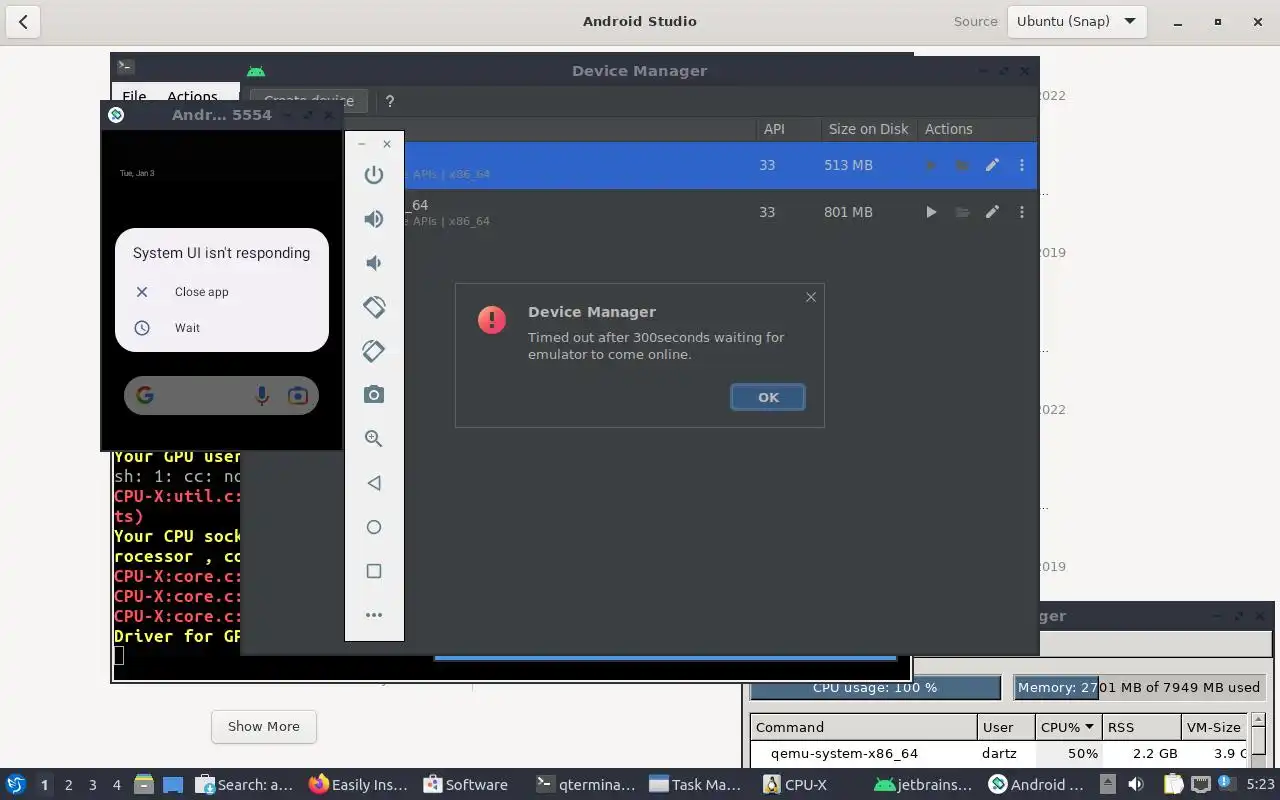
Task: Open Source dropdown Ubuntu (Snap)
Action: (x=1076, y=21)
